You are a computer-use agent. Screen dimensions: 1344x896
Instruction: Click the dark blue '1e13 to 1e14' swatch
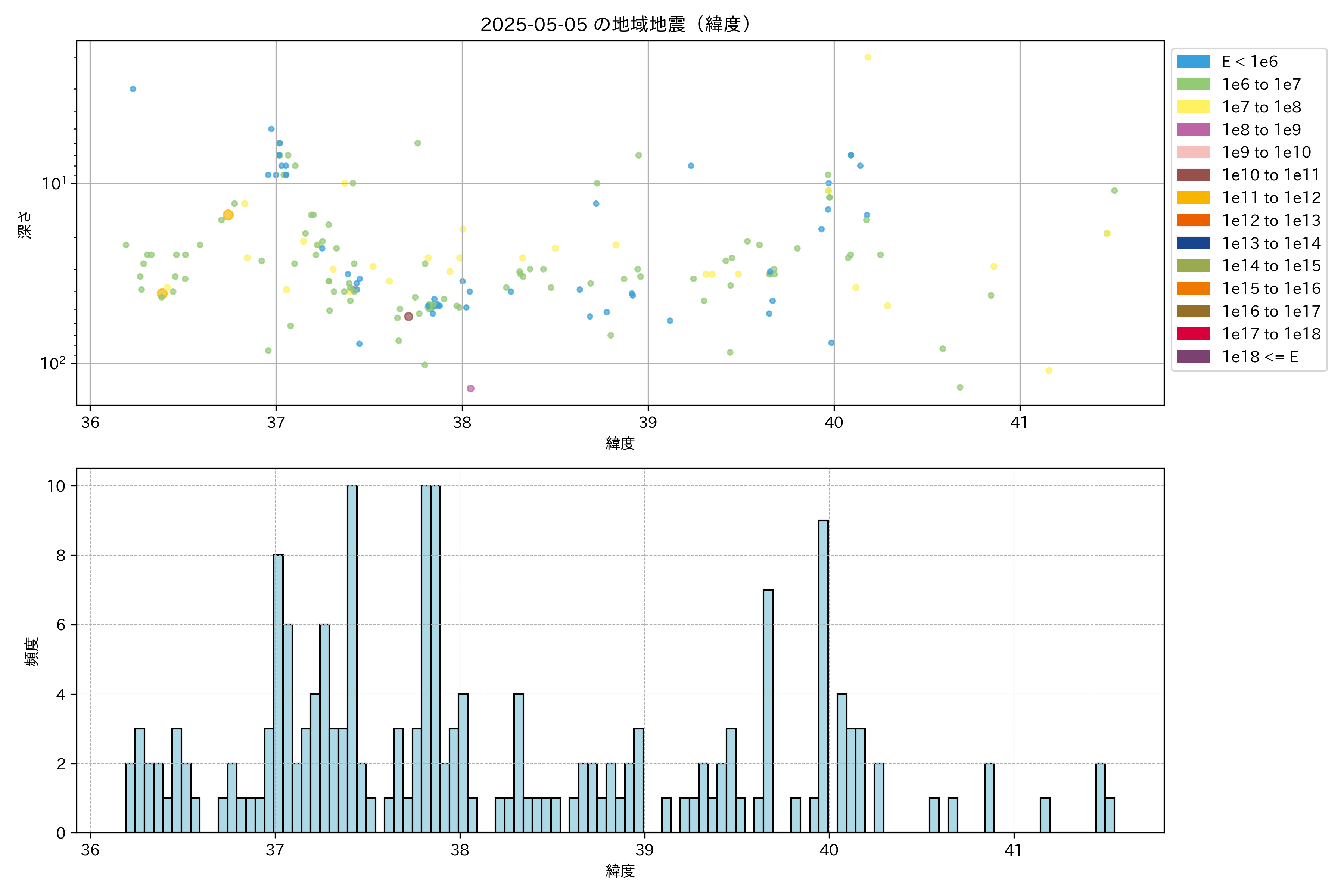click(x=1192, y=243)
